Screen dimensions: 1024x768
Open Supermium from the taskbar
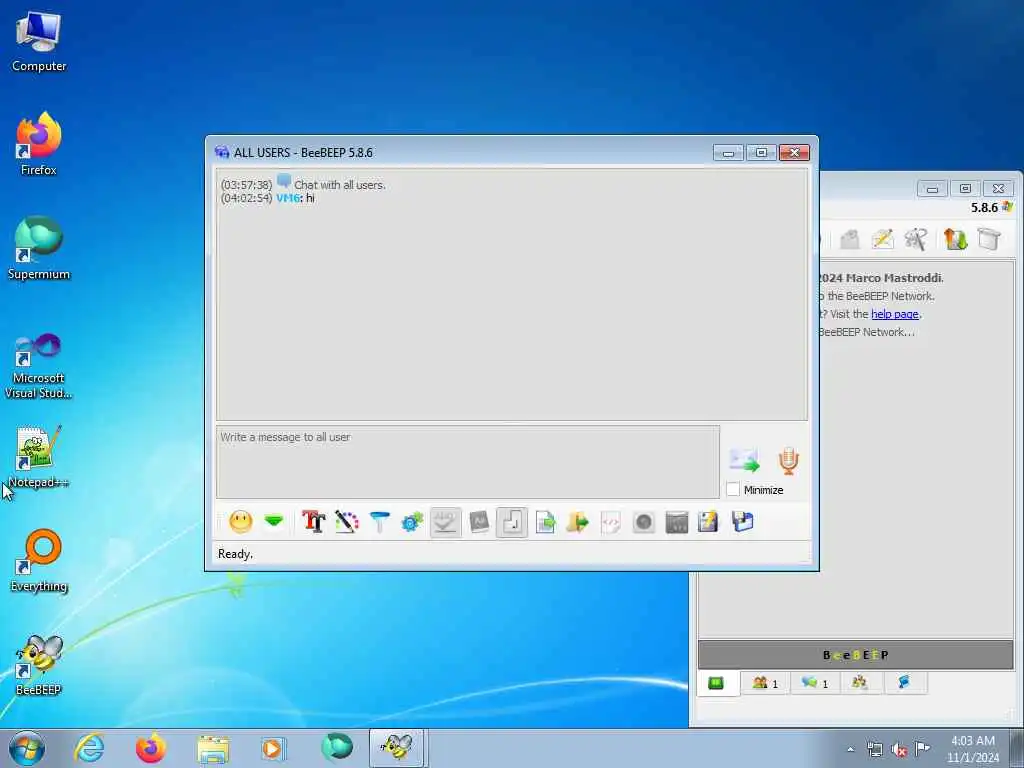pos(337,748)
